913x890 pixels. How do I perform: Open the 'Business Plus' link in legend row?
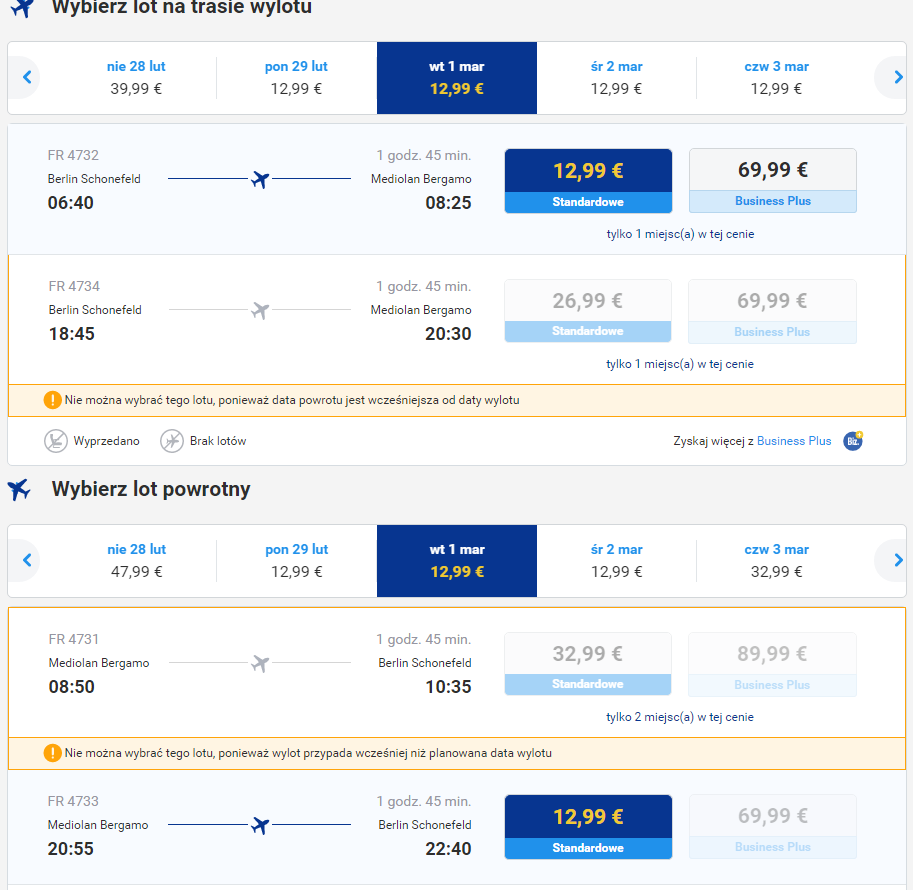point(794,441)
